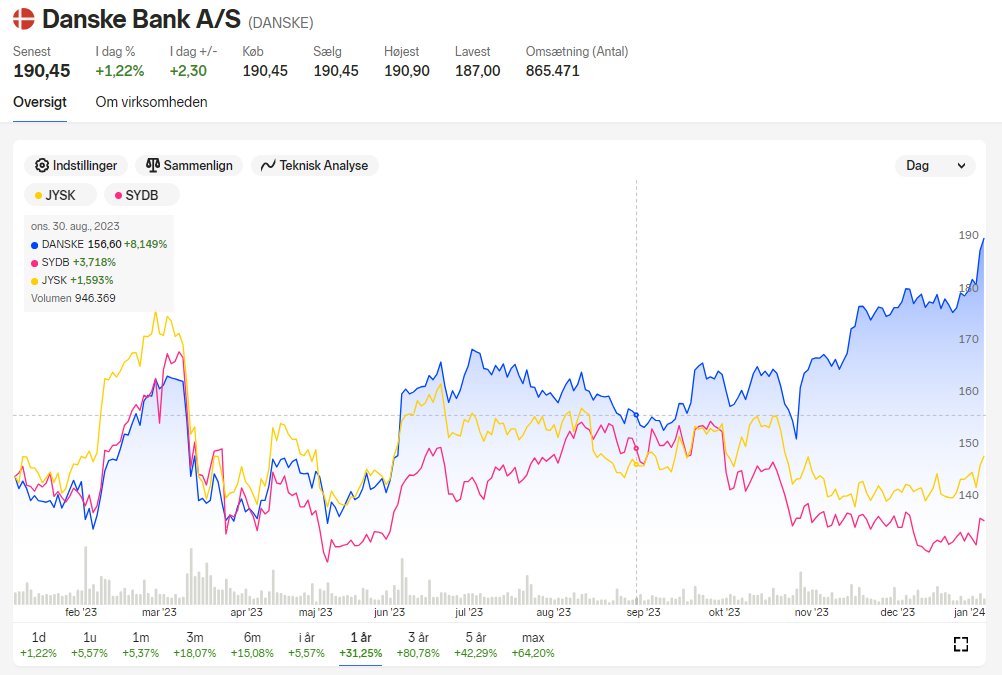Open Sammenlign compare tool

coord(189,166)
